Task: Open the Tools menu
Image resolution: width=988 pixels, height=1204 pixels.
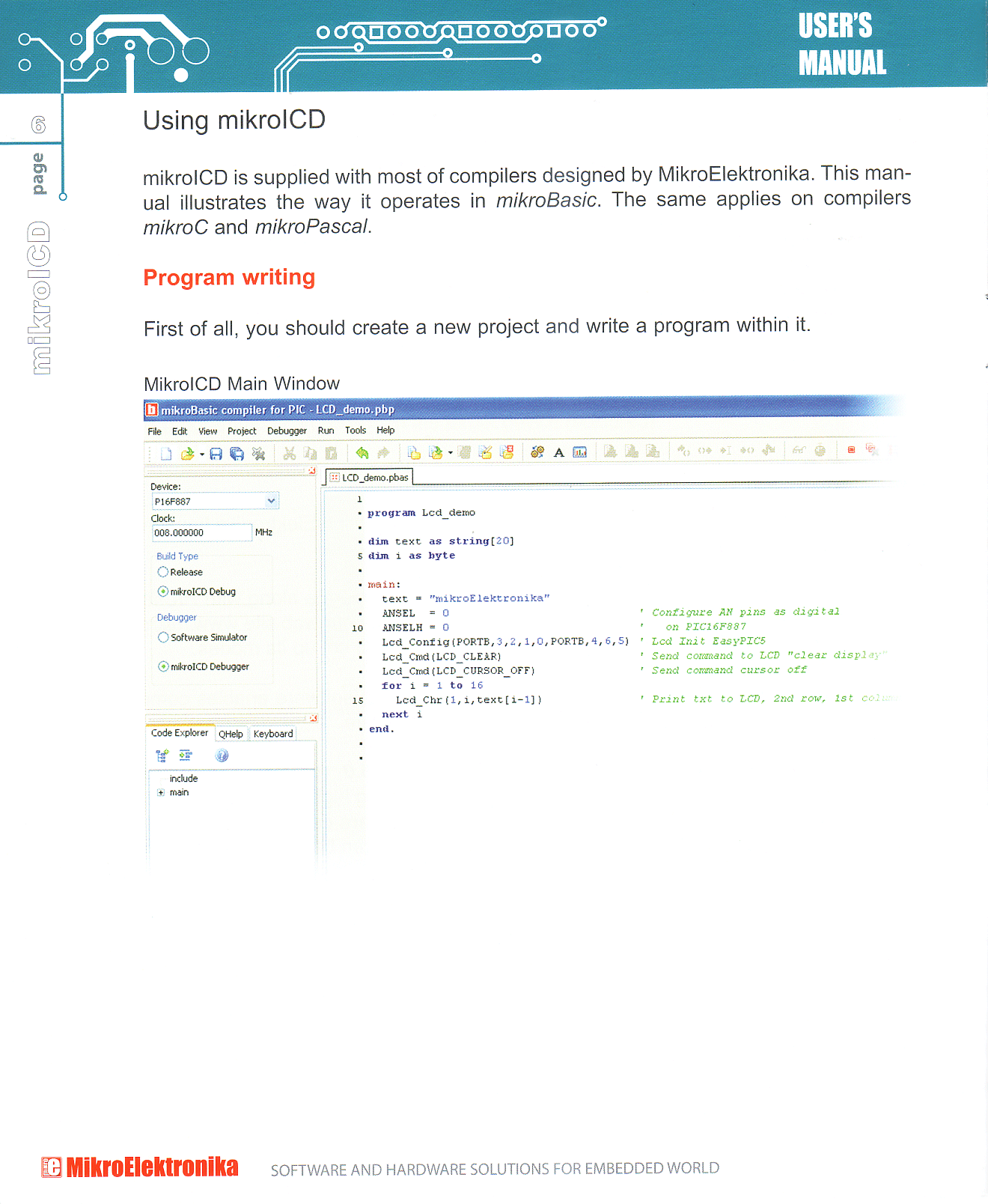Action: click(x=356, y=431)
